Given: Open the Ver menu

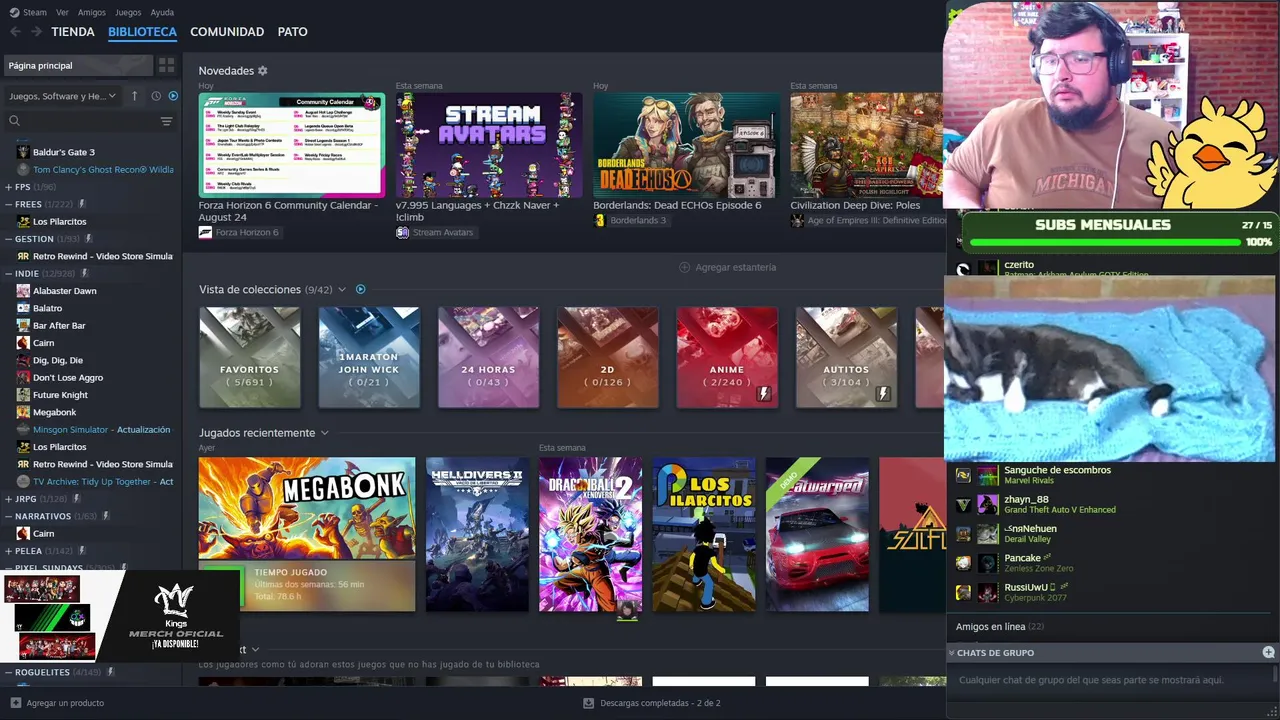Looking at the screenshot, I should (62, 12).
